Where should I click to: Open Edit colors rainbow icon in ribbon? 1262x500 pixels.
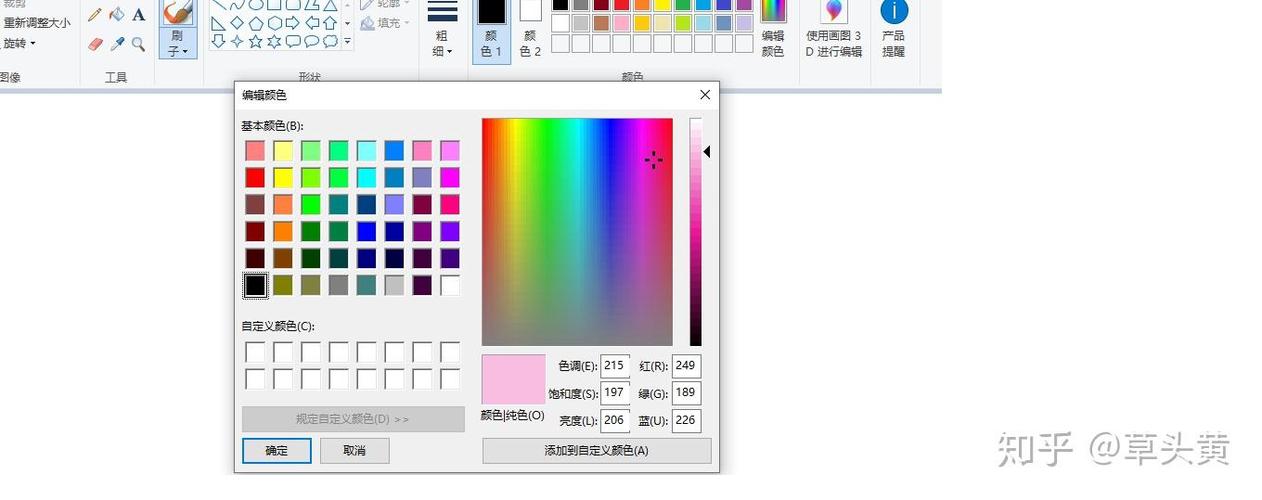[773, 11]
